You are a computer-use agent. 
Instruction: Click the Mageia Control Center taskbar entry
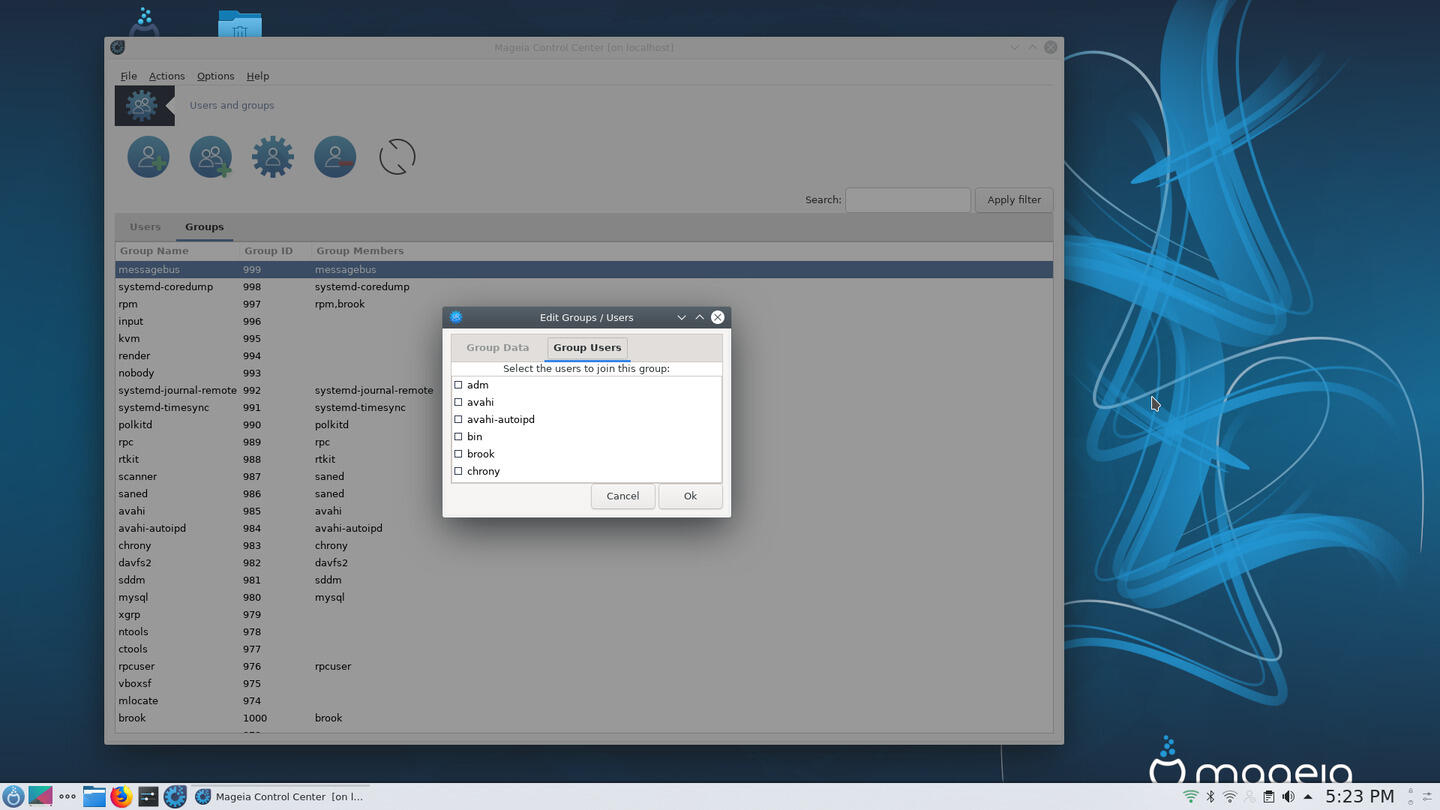click(281, 796)
